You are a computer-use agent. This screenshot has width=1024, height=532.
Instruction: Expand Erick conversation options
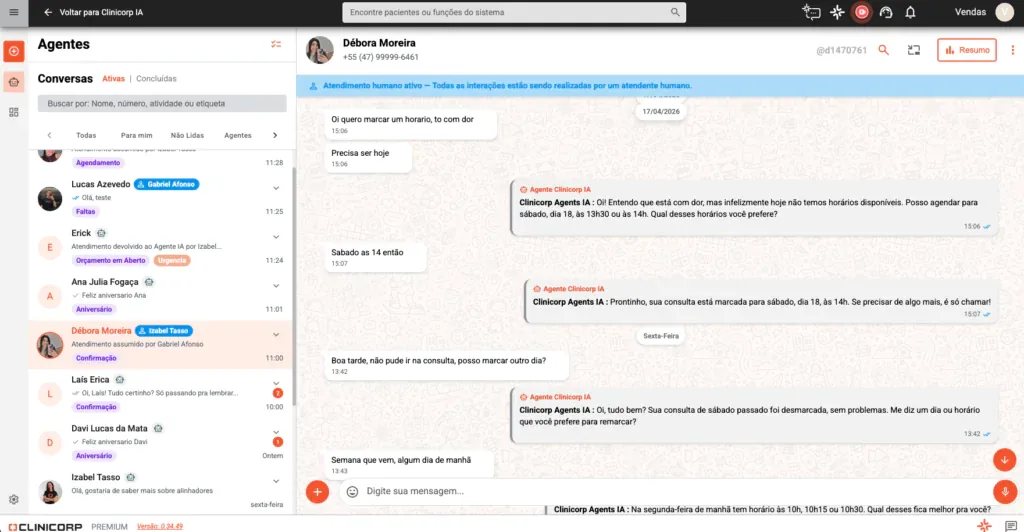(x=276, y=237)
